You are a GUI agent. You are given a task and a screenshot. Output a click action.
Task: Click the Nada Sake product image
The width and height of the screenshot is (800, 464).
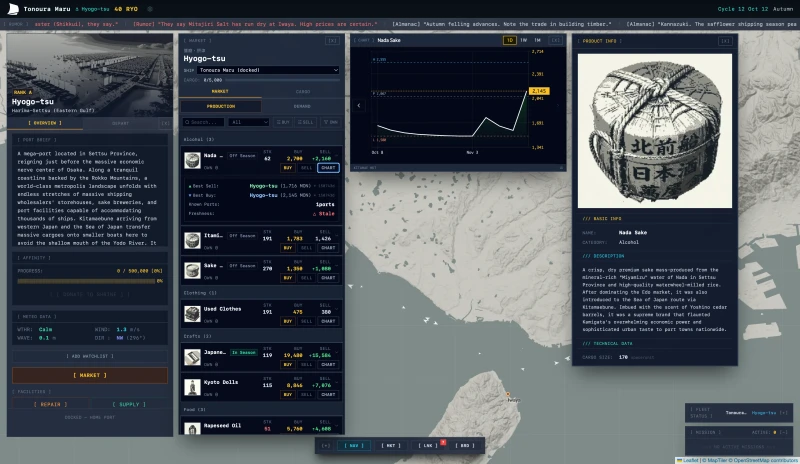click(655, 131)
